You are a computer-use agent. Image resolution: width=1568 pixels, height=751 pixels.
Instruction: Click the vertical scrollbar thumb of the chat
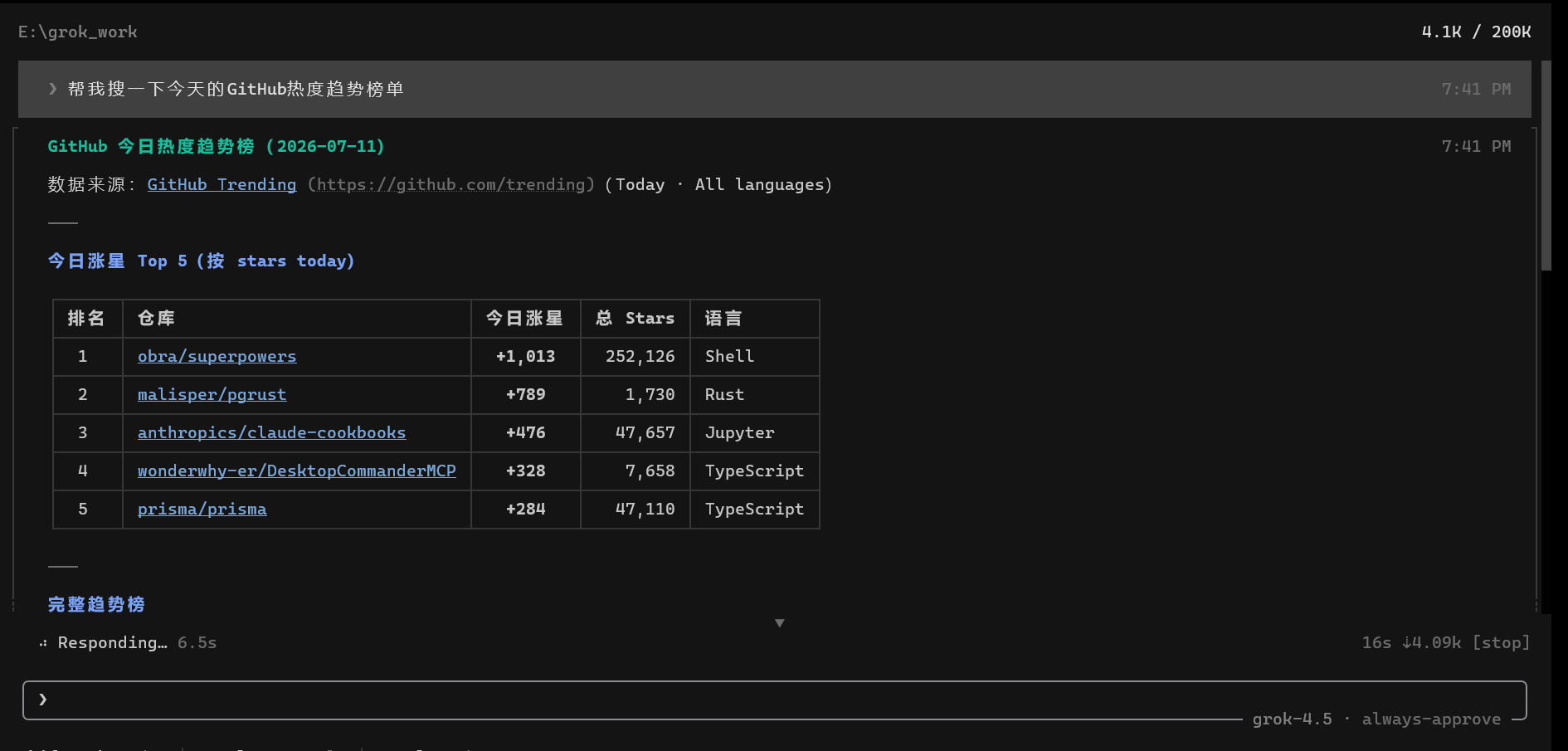pyautogui.click(x=1546, y=165)
